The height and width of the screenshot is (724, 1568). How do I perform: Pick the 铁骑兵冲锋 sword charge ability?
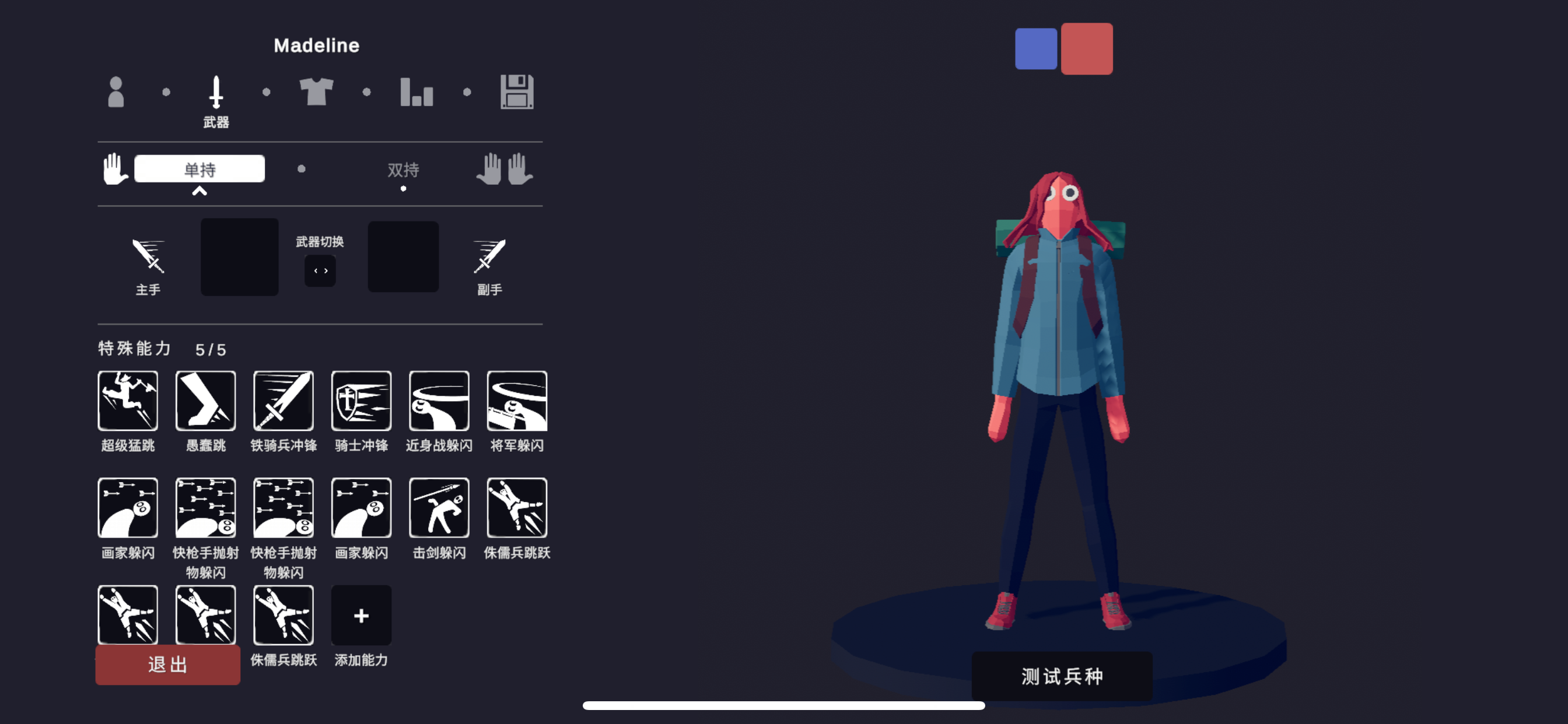pyautogui.click(x=283, y=401)
